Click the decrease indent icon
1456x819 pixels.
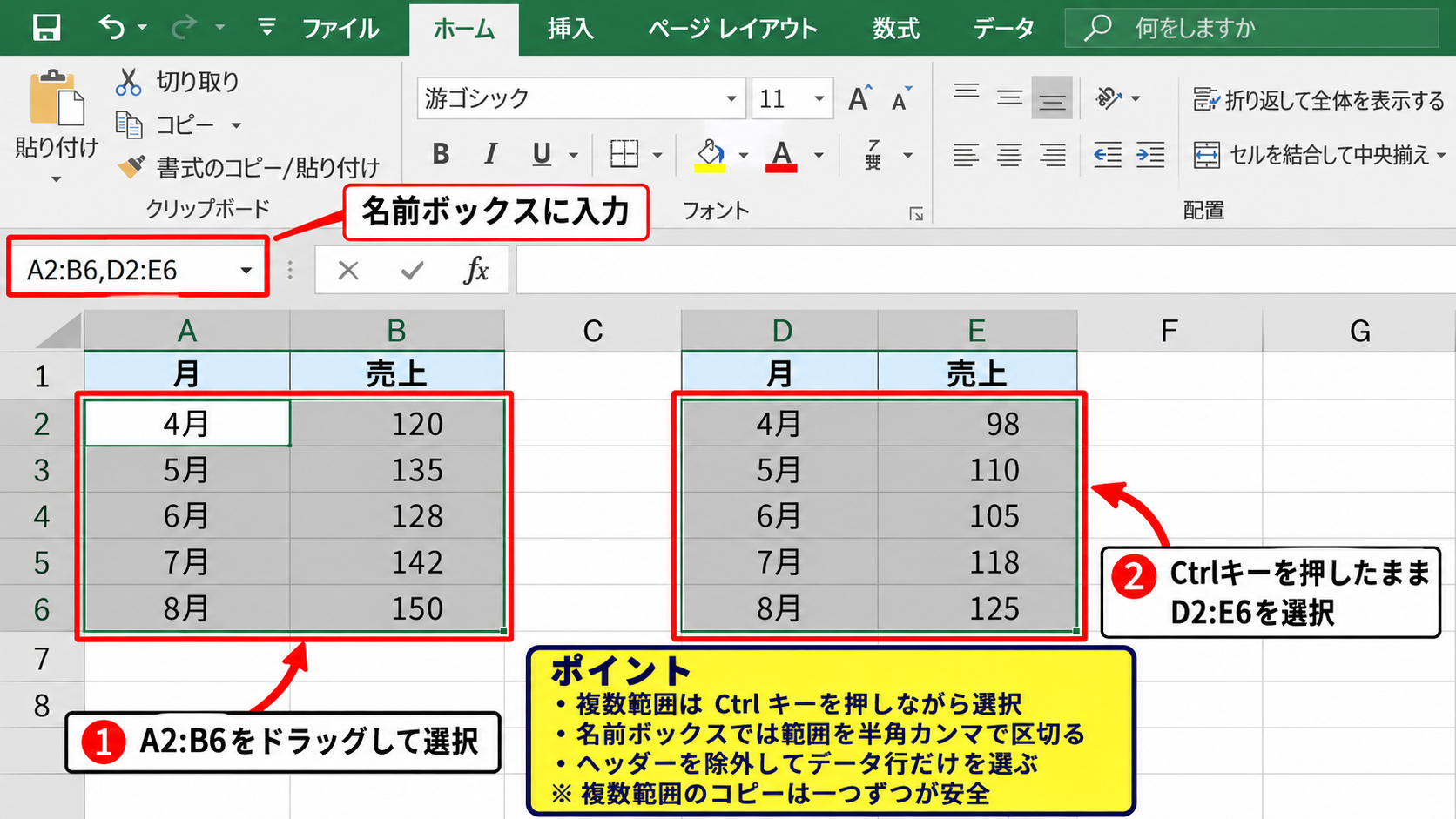1108,155
